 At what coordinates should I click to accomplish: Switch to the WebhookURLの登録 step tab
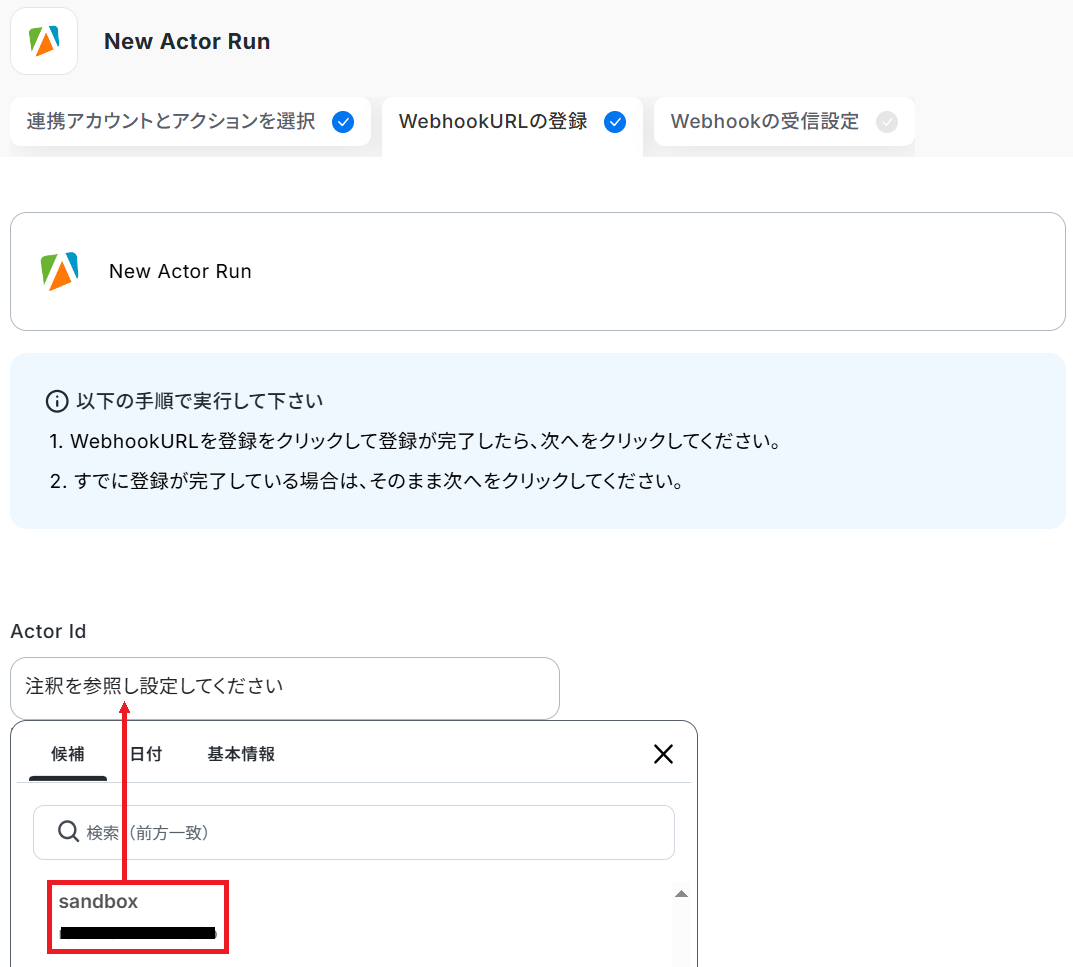coord(492,122)
